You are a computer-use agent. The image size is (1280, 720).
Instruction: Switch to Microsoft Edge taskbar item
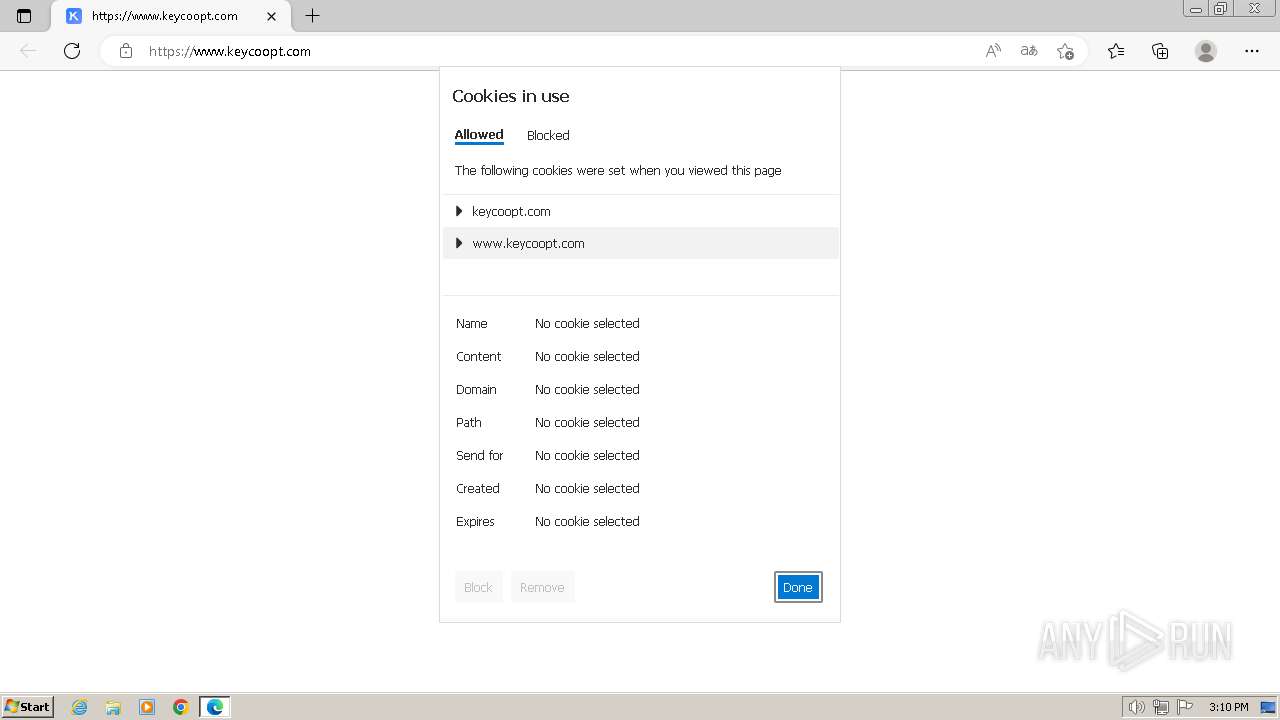215,707
